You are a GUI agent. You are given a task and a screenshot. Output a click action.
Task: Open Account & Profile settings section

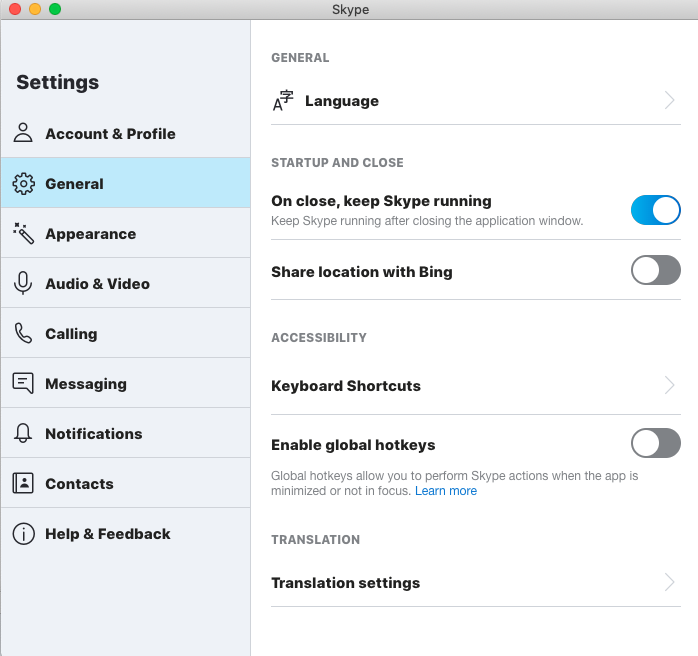(x=126, y=133)
